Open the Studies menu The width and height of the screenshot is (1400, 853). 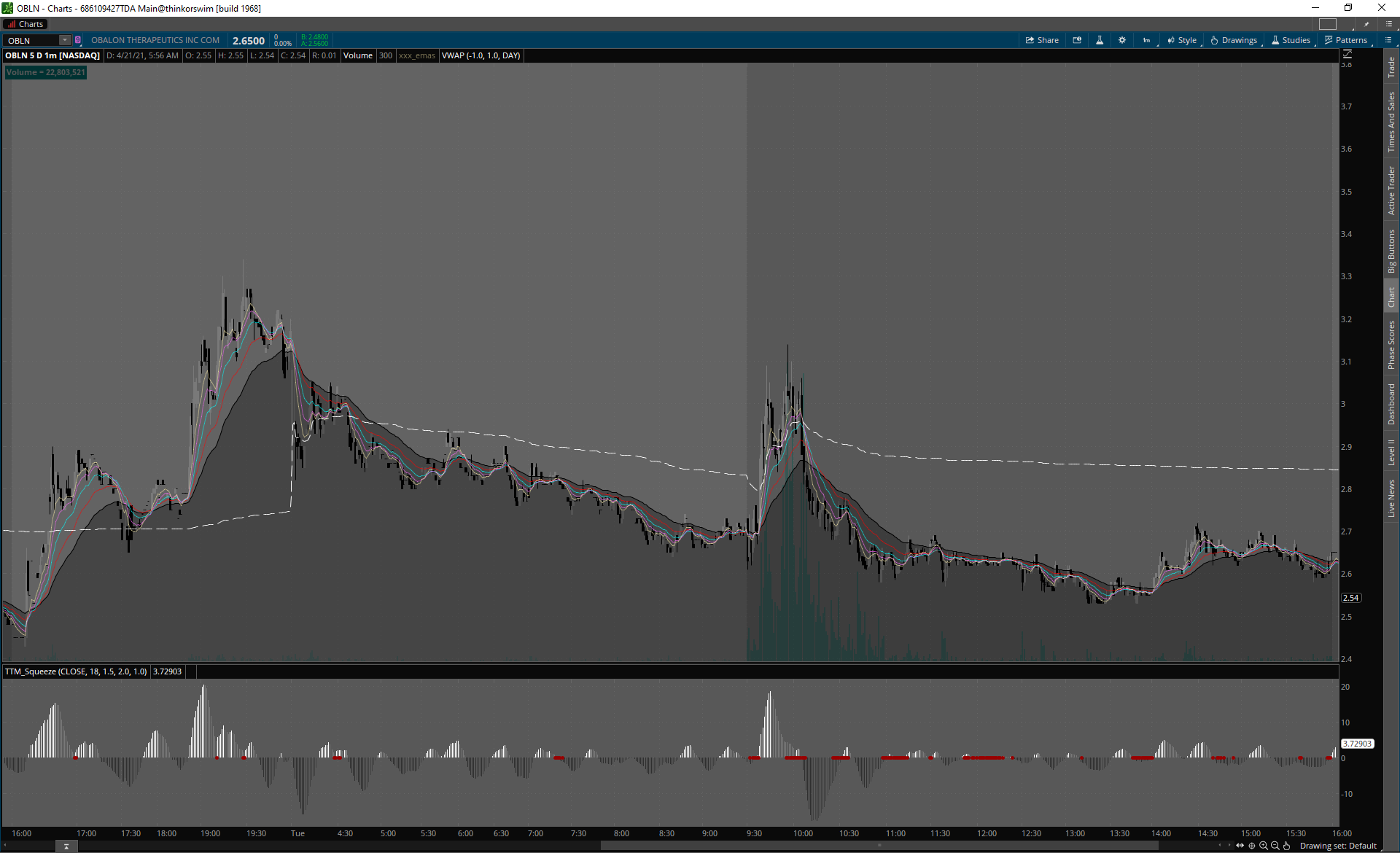pos(1291,40)
